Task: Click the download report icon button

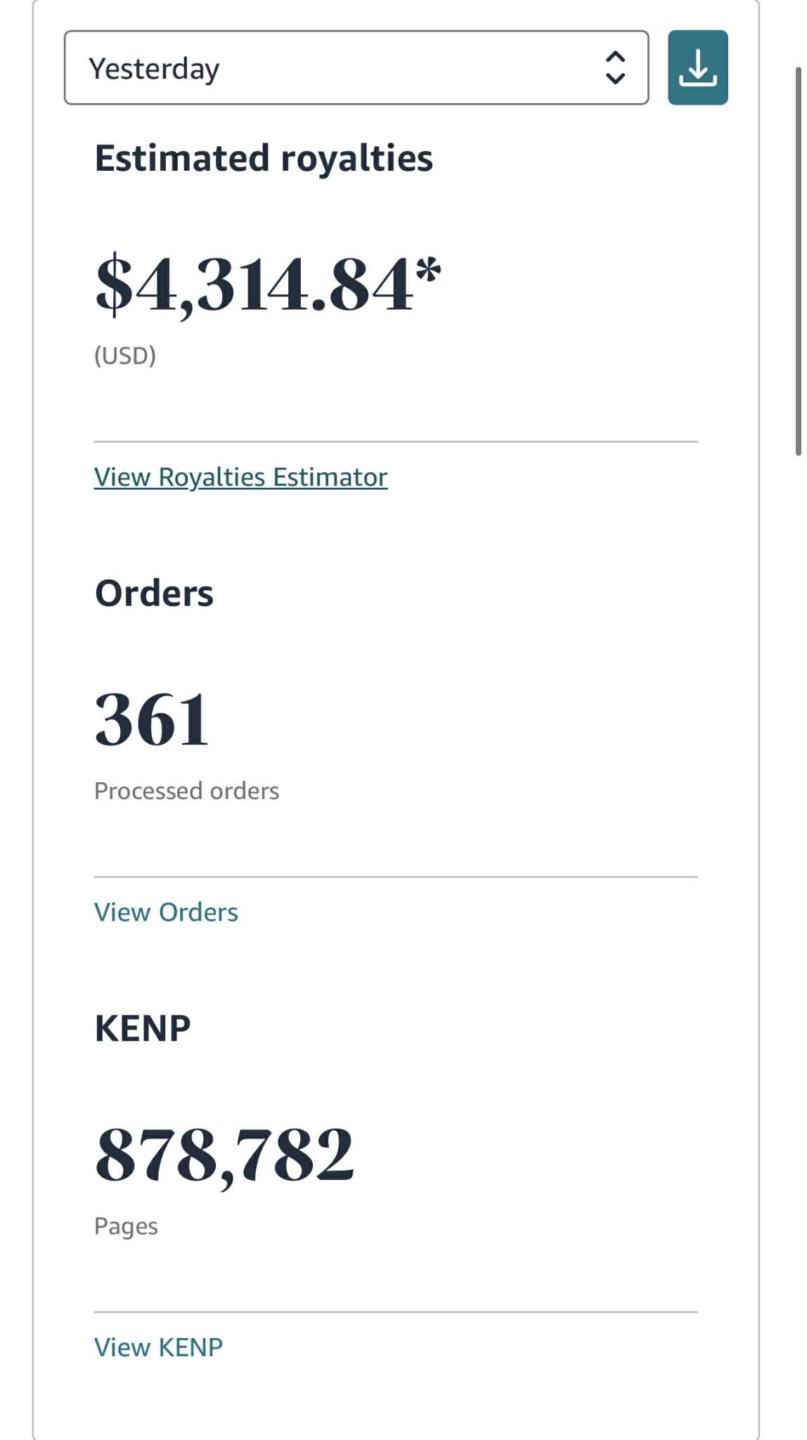Action: pyautogui.click(x=697, y=68)
